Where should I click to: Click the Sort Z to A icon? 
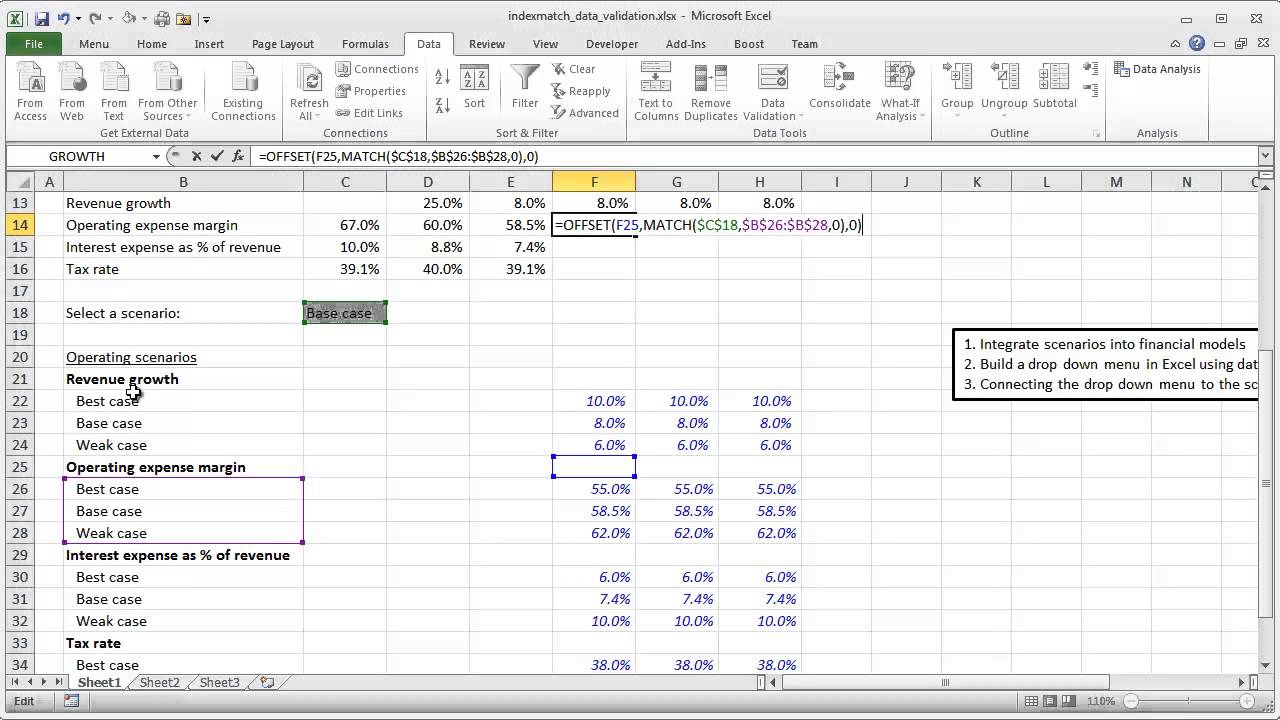coord(443,104)
